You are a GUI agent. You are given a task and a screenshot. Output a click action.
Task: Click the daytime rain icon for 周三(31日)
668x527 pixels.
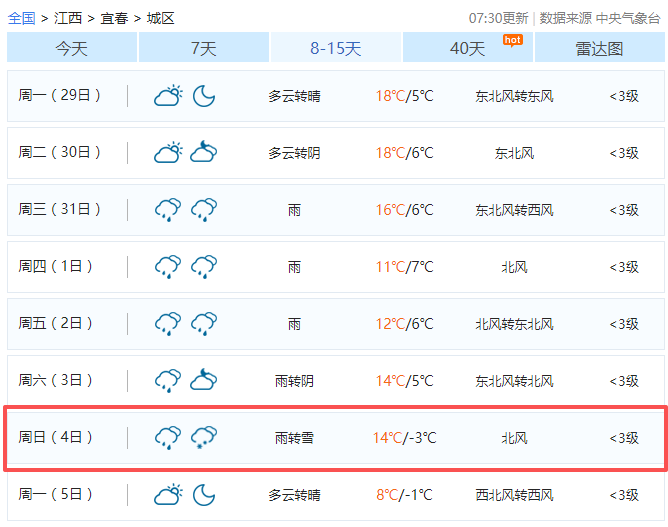[x=168, y=210]
